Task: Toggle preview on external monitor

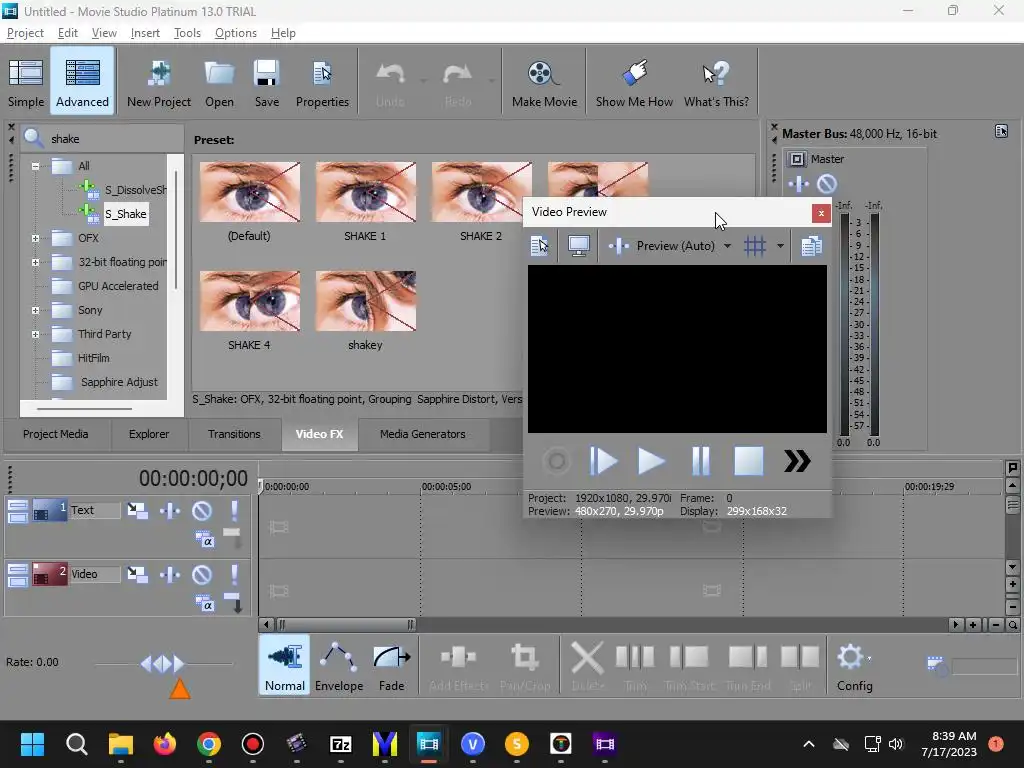Action: click(579, 246)
